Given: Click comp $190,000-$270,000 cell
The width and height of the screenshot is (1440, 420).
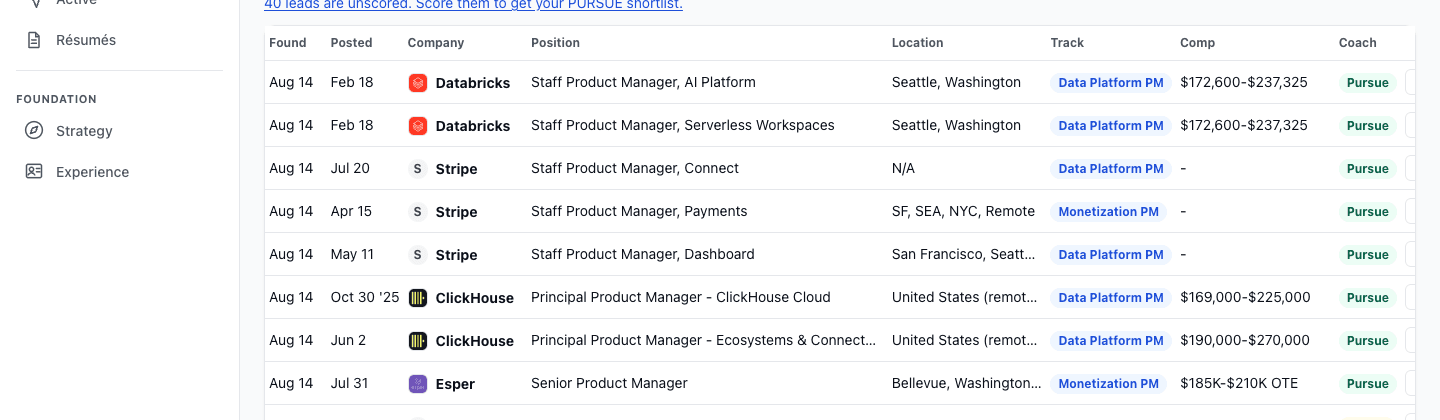Looking at the screenshot, I should click(x=1245, y=340).
